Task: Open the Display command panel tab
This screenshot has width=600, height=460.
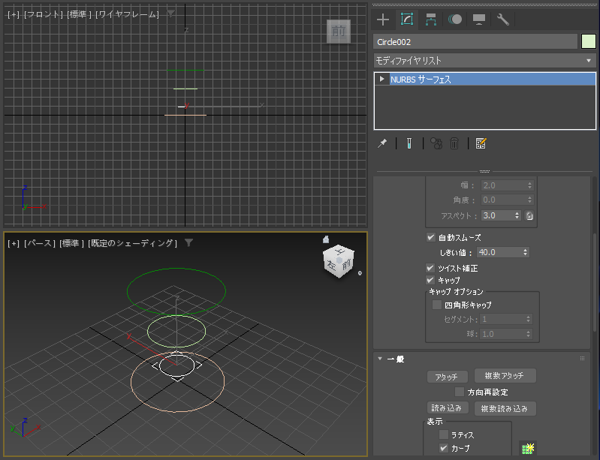Action: pos(479,20)
